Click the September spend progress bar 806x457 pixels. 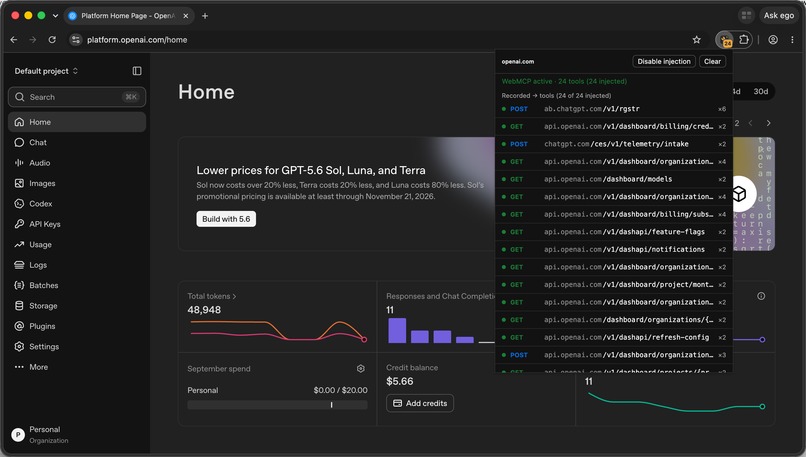277,405
